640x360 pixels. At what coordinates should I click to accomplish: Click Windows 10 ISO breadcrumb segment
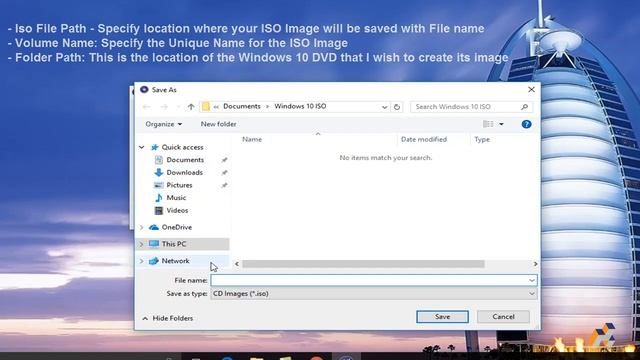(x=300, y=107)
